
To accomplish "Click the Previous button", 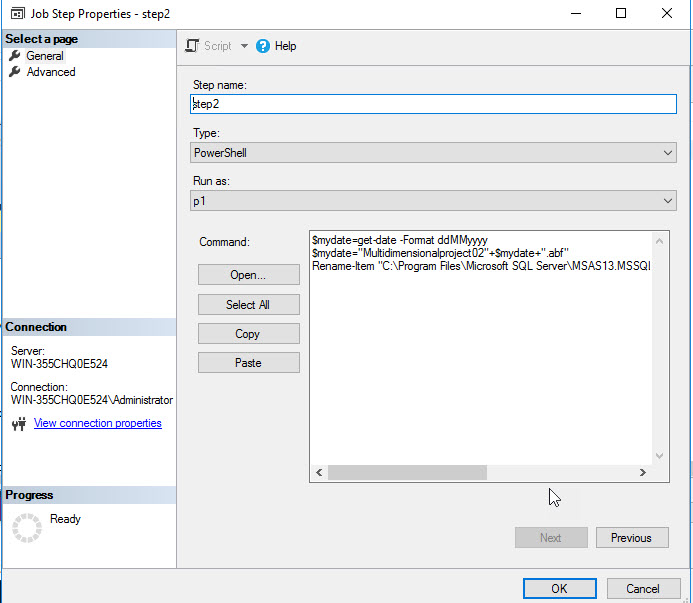I will [632, 538].
